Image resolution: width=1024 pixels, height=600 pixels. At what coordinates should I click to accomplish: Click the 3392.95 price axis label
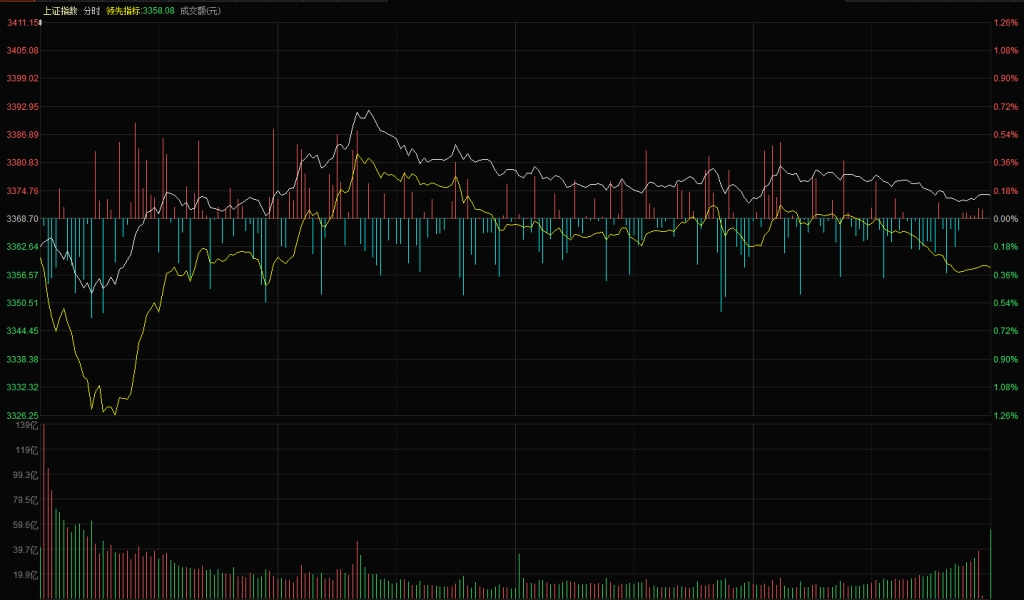pos(21,106)
